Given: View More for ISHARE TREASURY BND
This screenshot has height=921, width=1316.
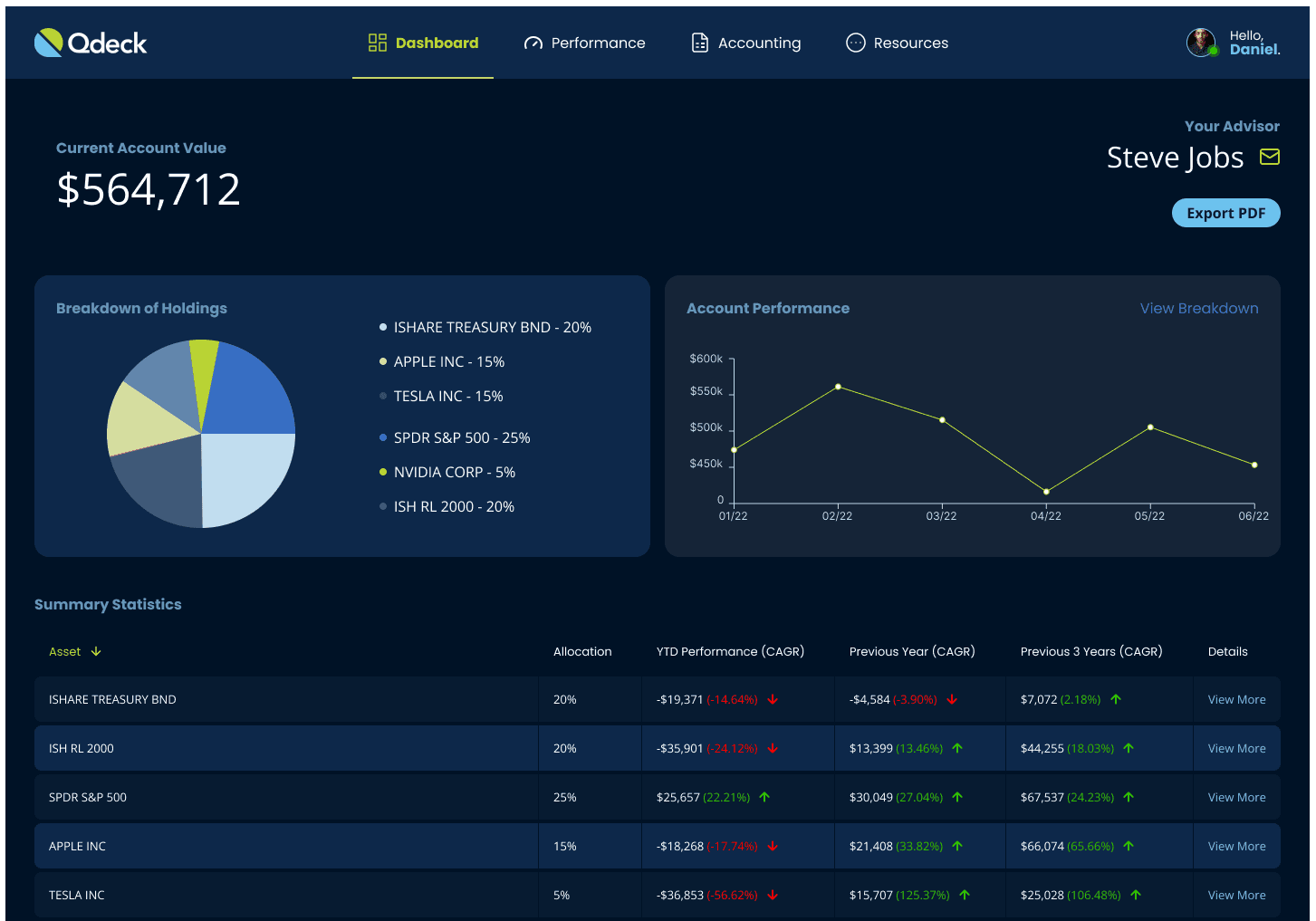Looking at the screenshot, I should point(1236,699).
